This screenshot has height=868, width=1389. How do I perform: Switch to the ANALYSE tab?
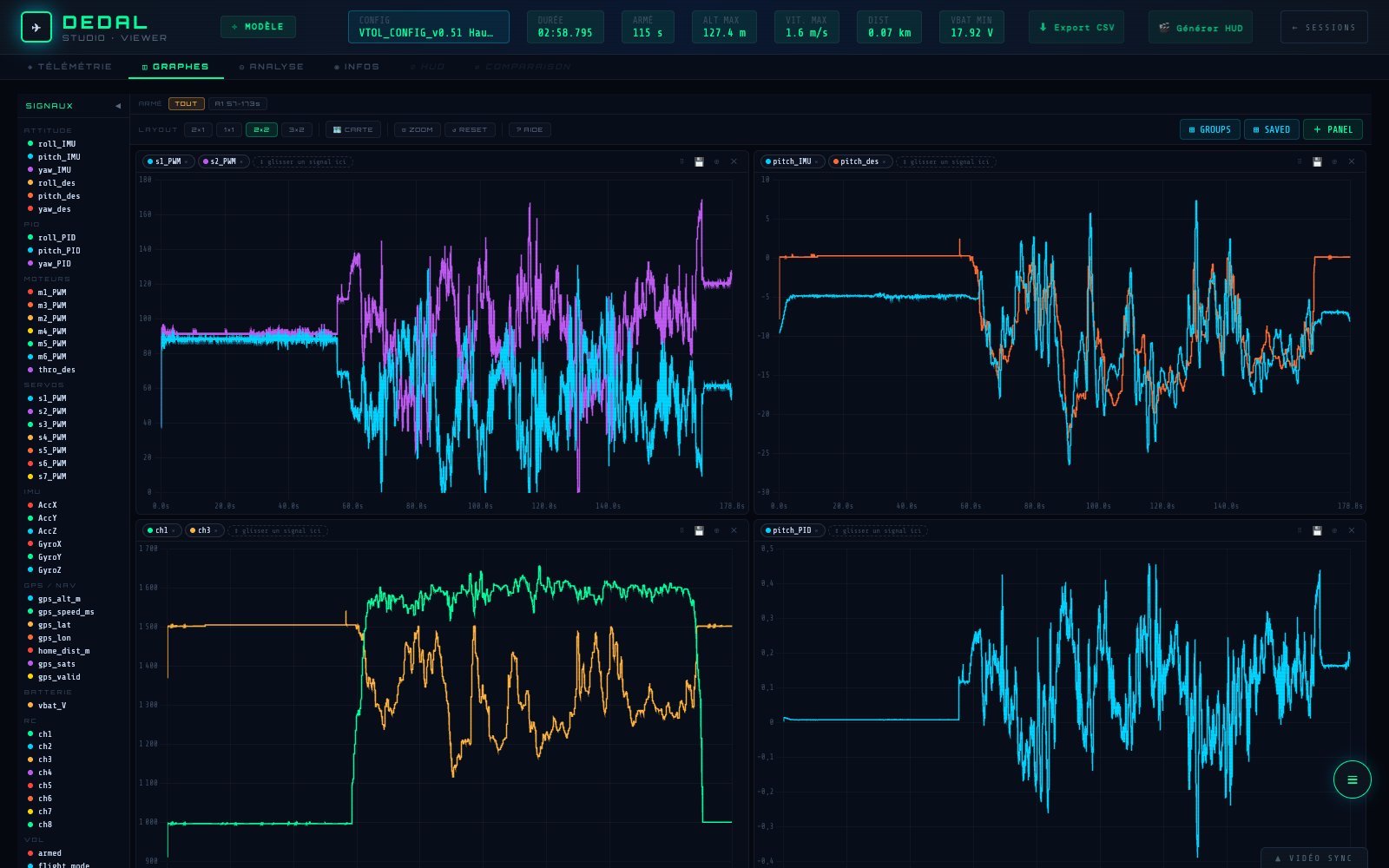(x=272, y=67)
